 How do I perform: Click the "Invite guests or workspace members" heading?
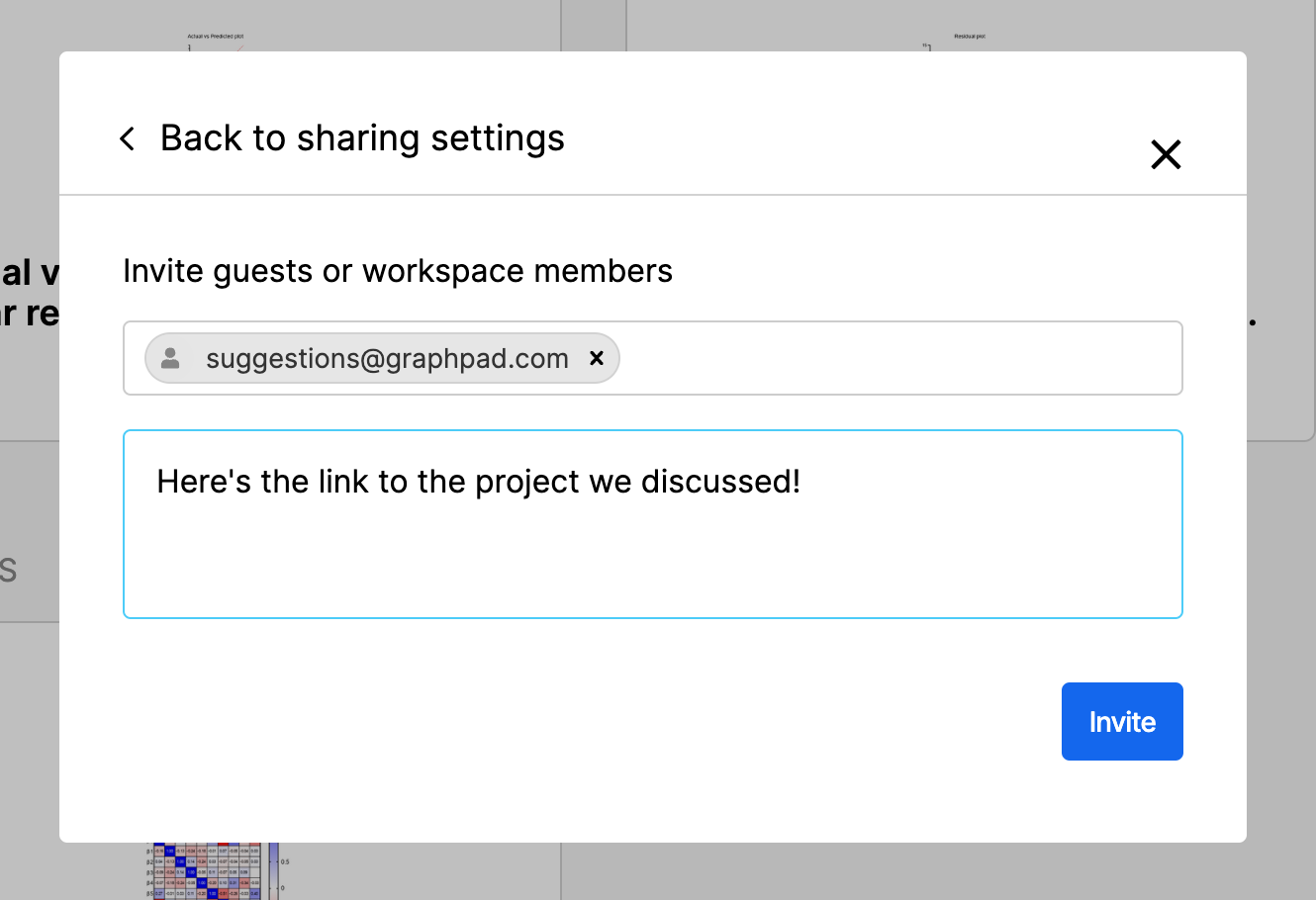click(x=398, y=270)
